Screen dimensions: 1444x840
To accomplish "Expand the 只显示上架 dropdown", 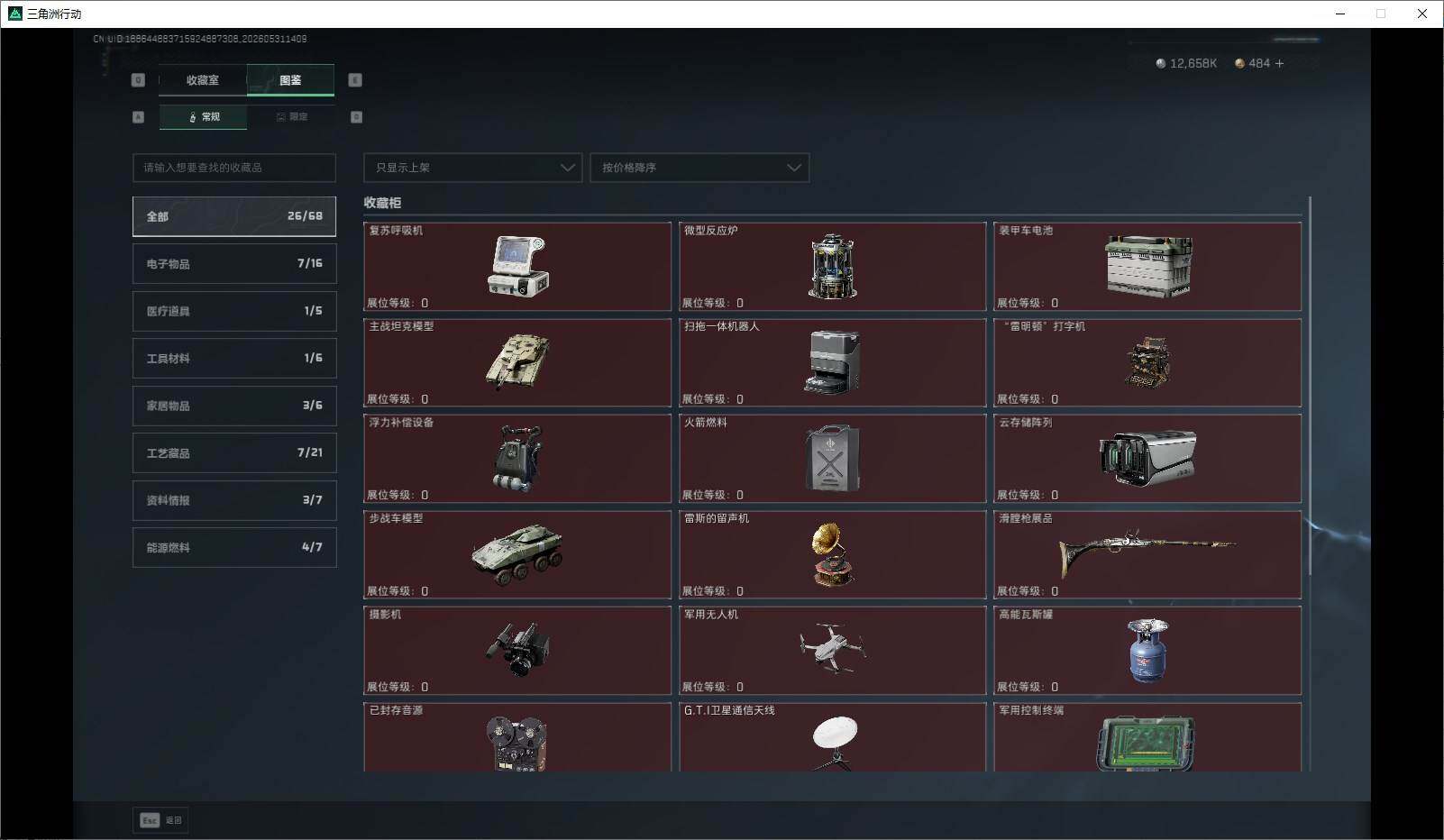I will click(x=472, y=168).
